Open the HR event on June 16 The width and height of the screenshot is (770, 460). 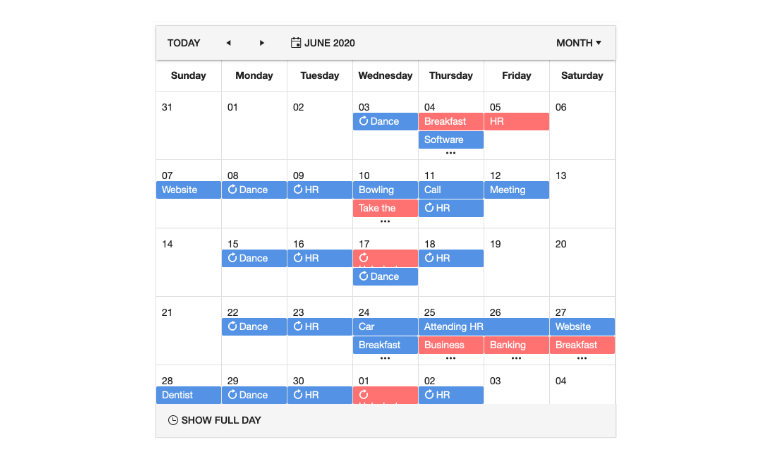pos(320,258)
